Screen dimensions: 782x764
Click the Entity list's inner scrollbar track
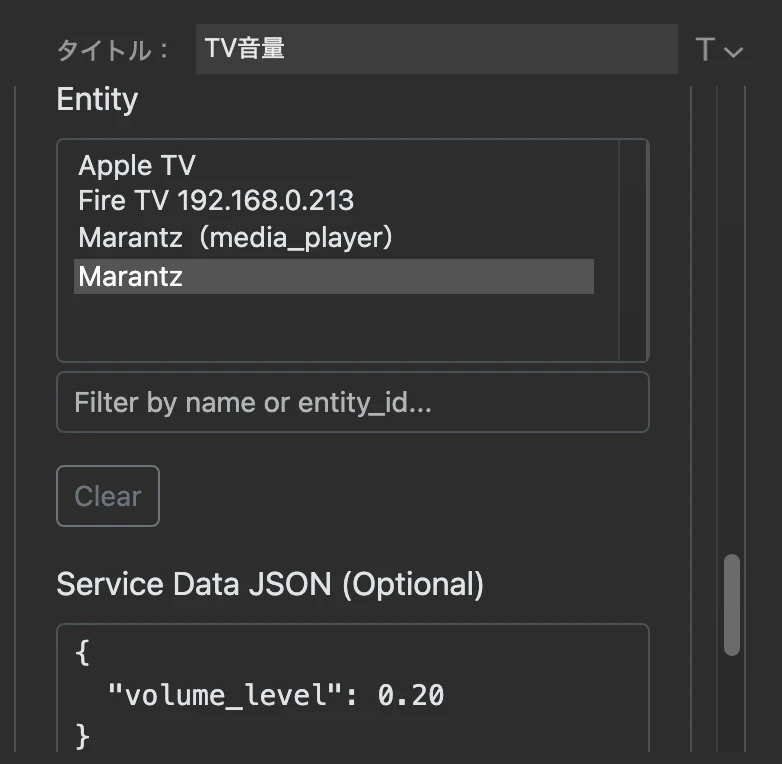[x=633, y=250]
